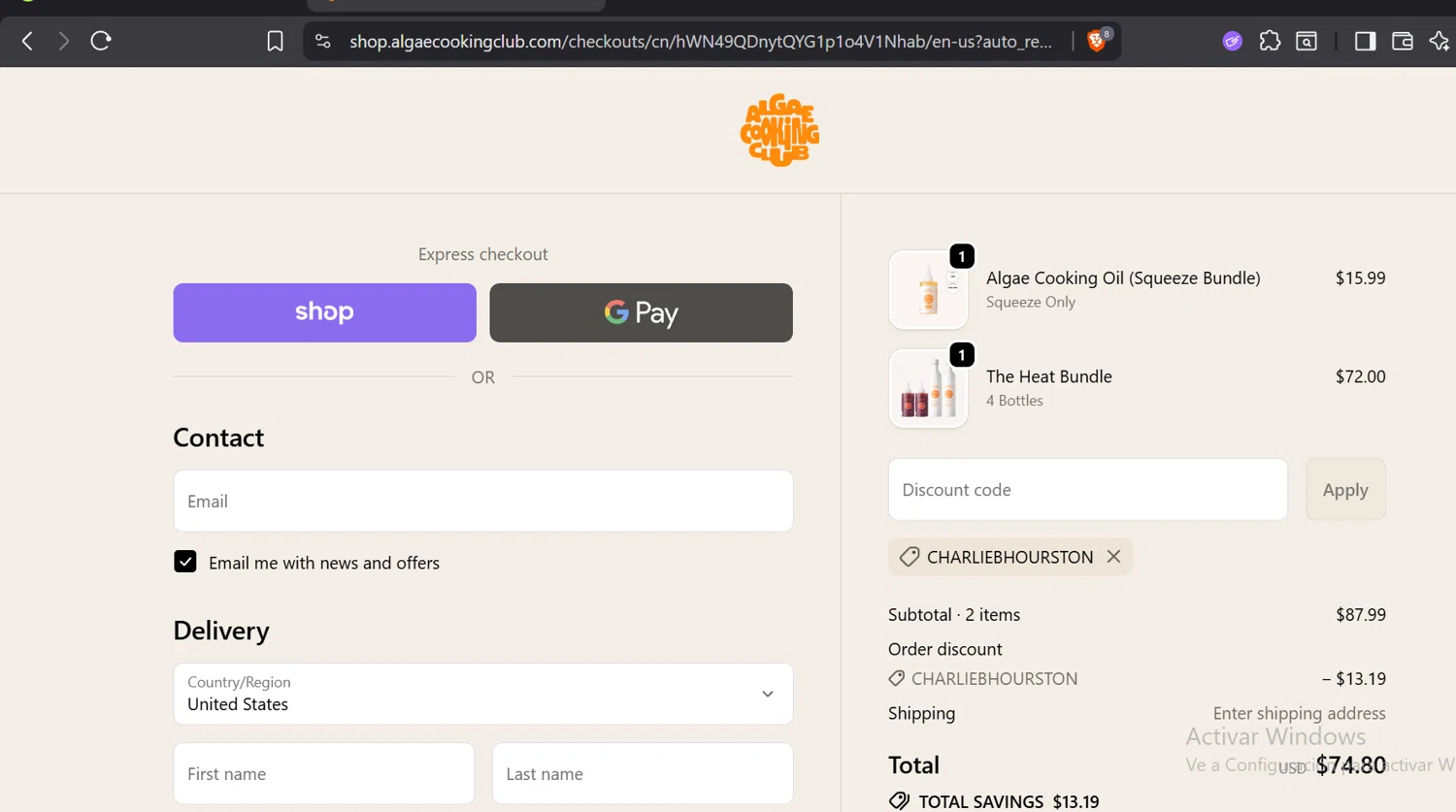Click the "Contact" section heading

tap(218, 438)
